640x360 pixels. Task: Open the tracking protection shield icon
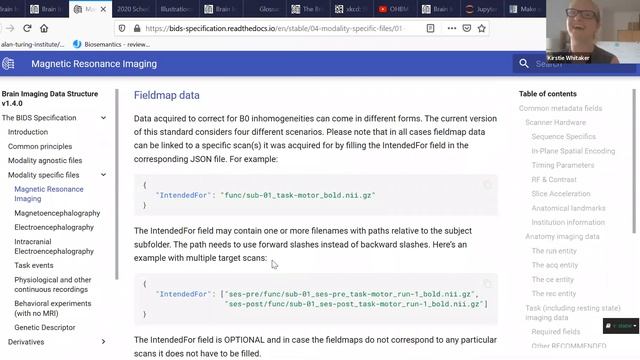[x=122, y=28]
